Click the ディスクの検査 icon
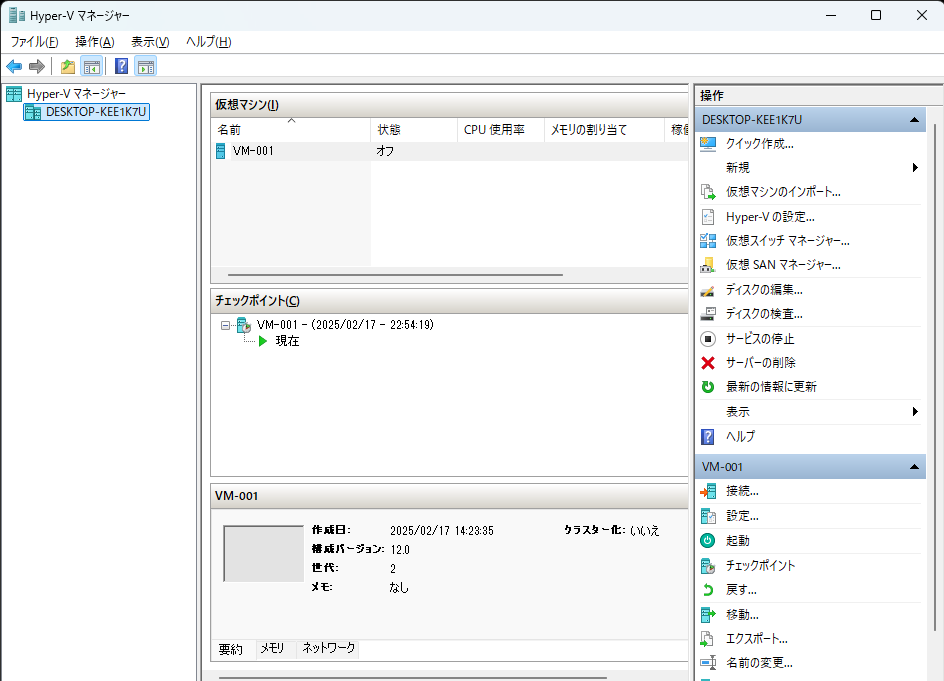The image size is (944, 681). pyautogui.click(x=708, y=314)
